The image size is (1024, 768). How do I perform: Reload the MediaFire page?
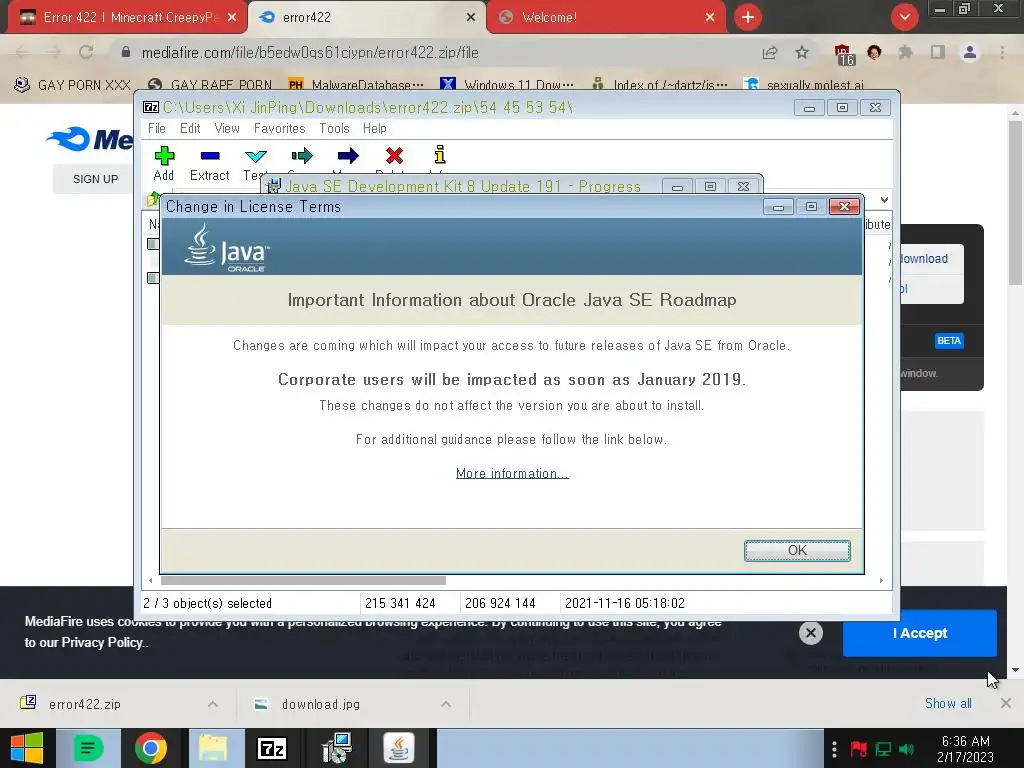[86, 52]
